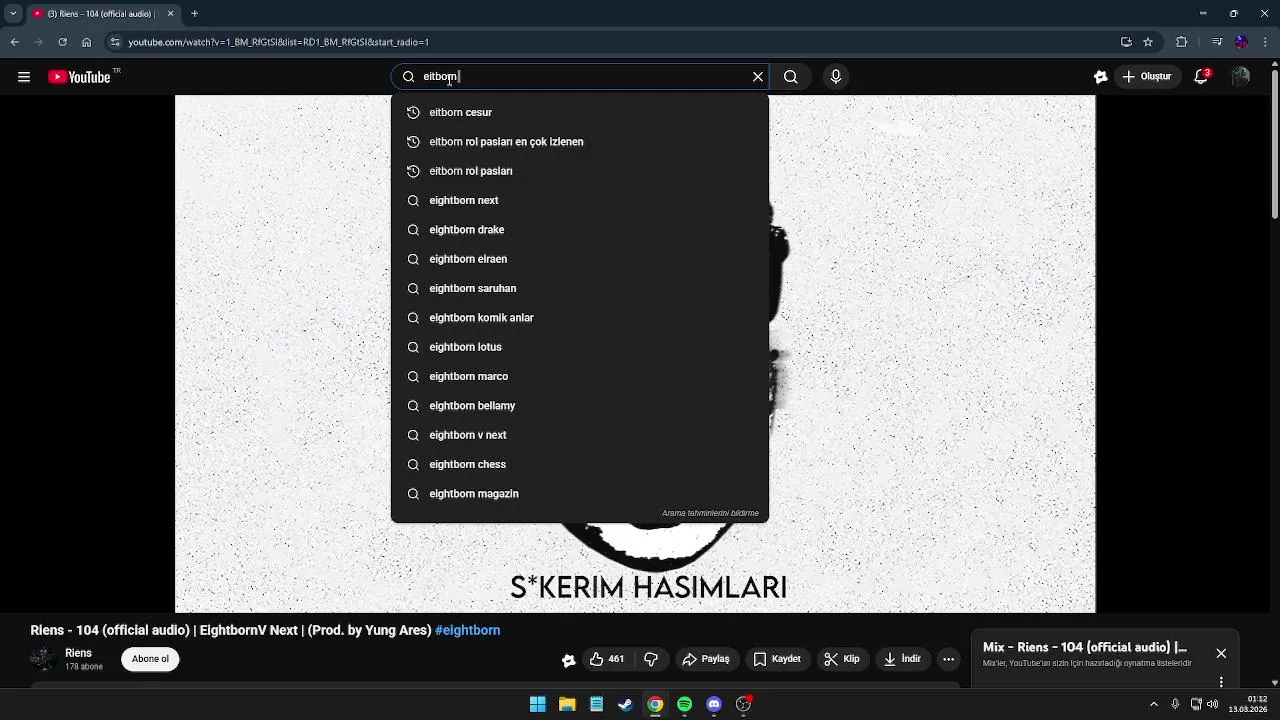Image resolution: width=1280 pixels, height=720 pixels.
Task: Open Steam from the taskbar
Action: click(x=626, y=704)
